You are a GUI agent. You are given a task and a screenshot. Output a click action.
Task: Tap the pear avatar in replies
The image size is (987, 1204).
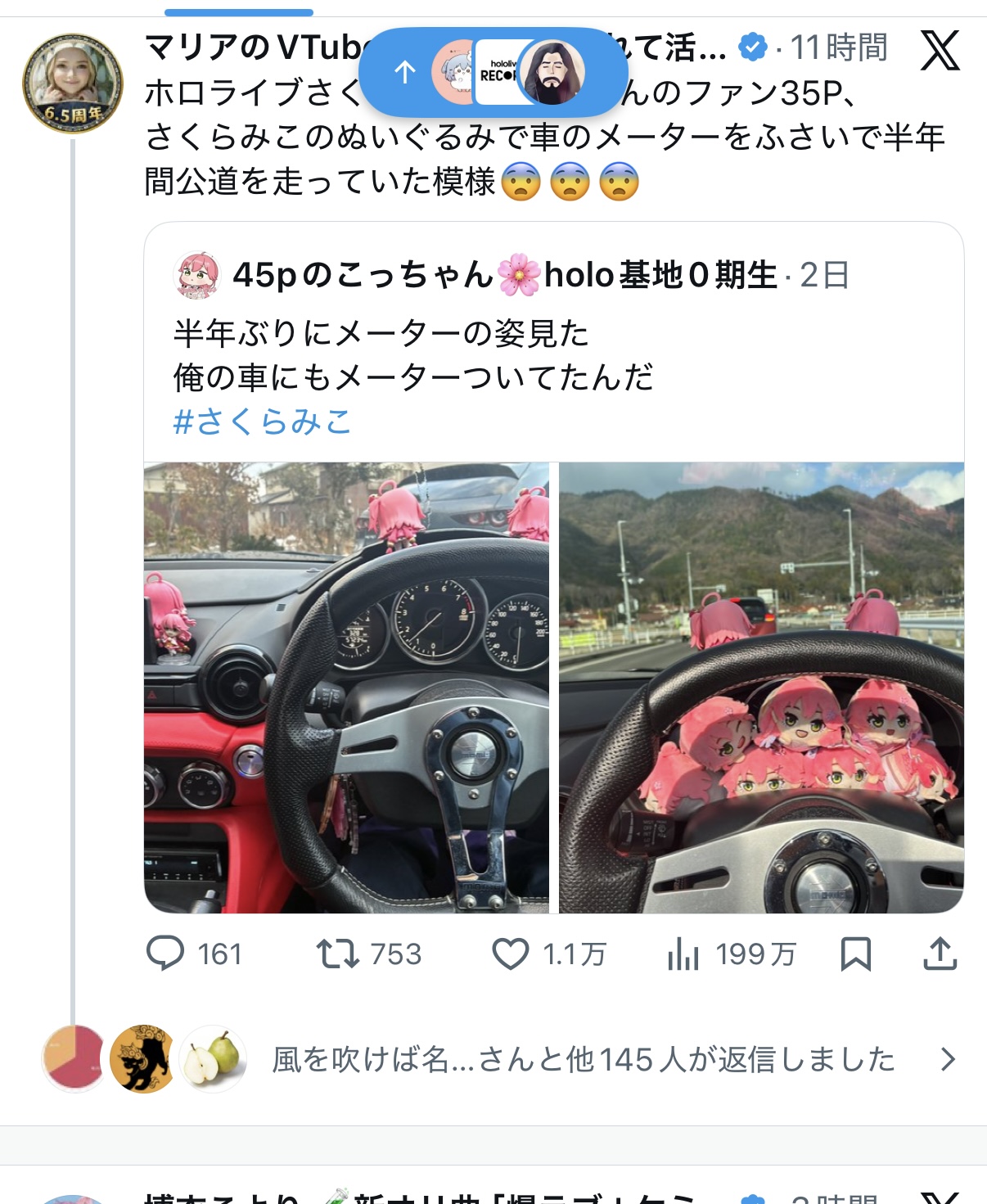click(213, 1059)
